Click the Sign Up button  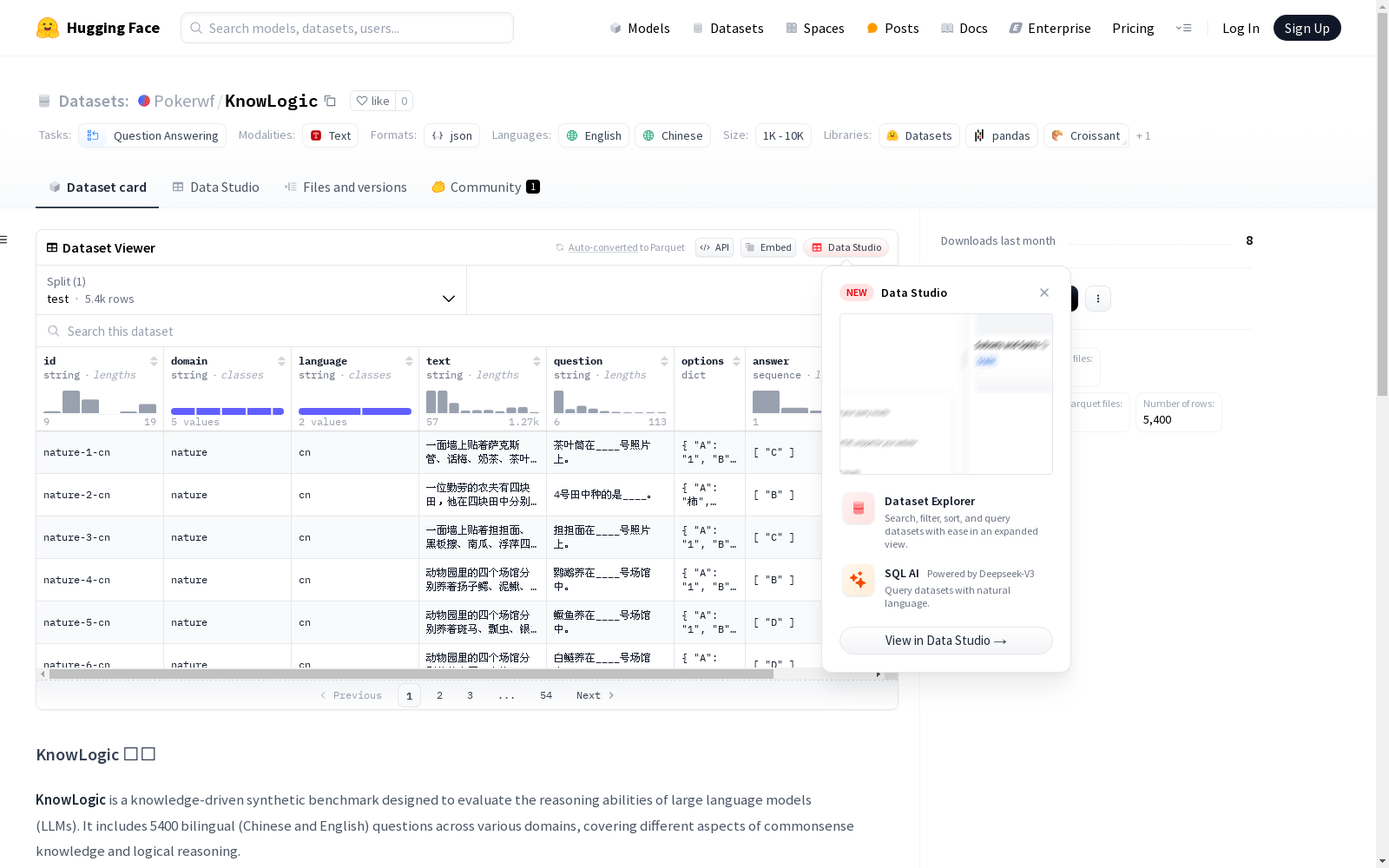coord(1307,27)
